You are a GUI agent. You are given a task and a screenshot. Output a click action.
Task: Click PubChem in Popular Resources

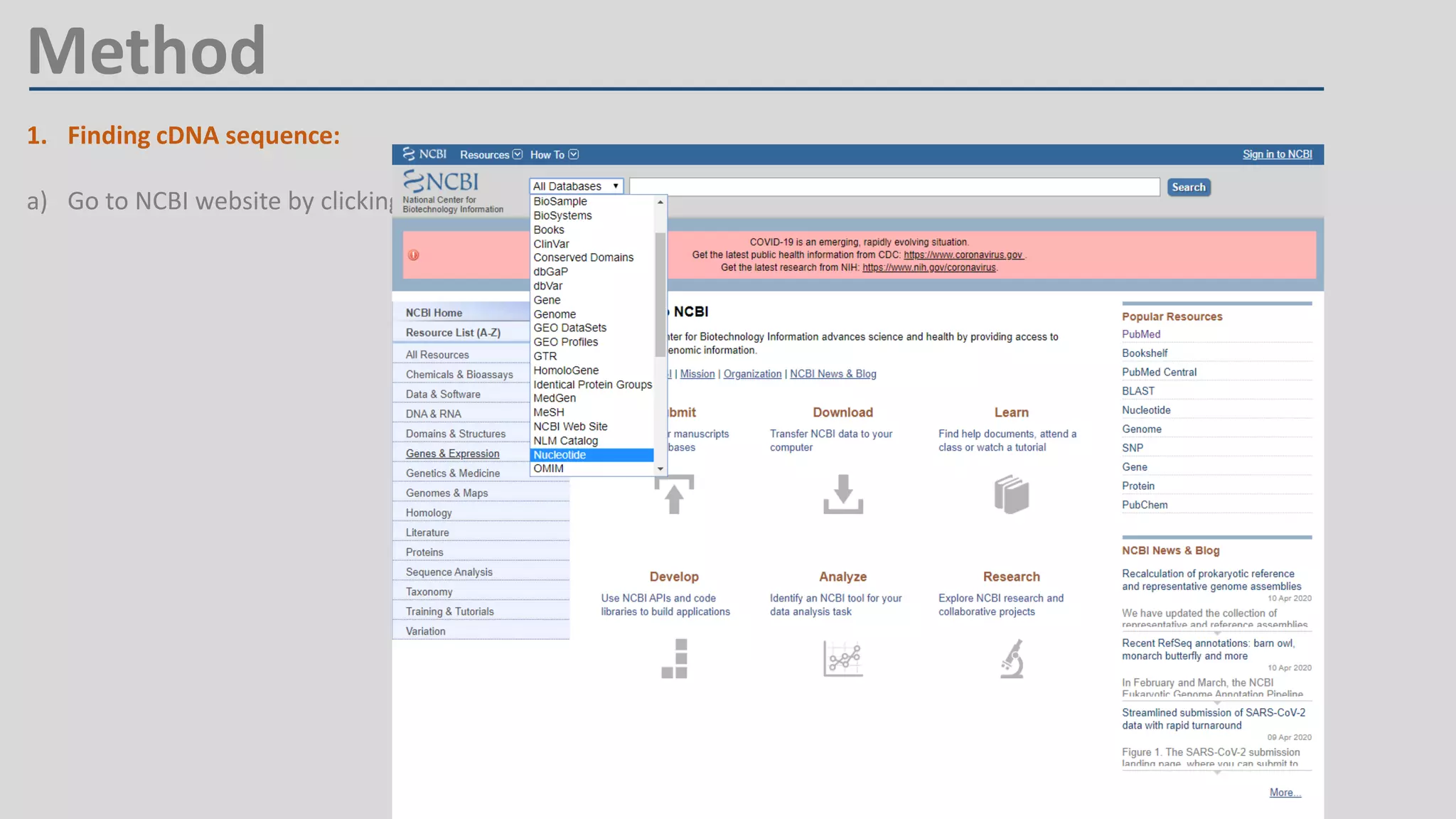[1145, 505]
